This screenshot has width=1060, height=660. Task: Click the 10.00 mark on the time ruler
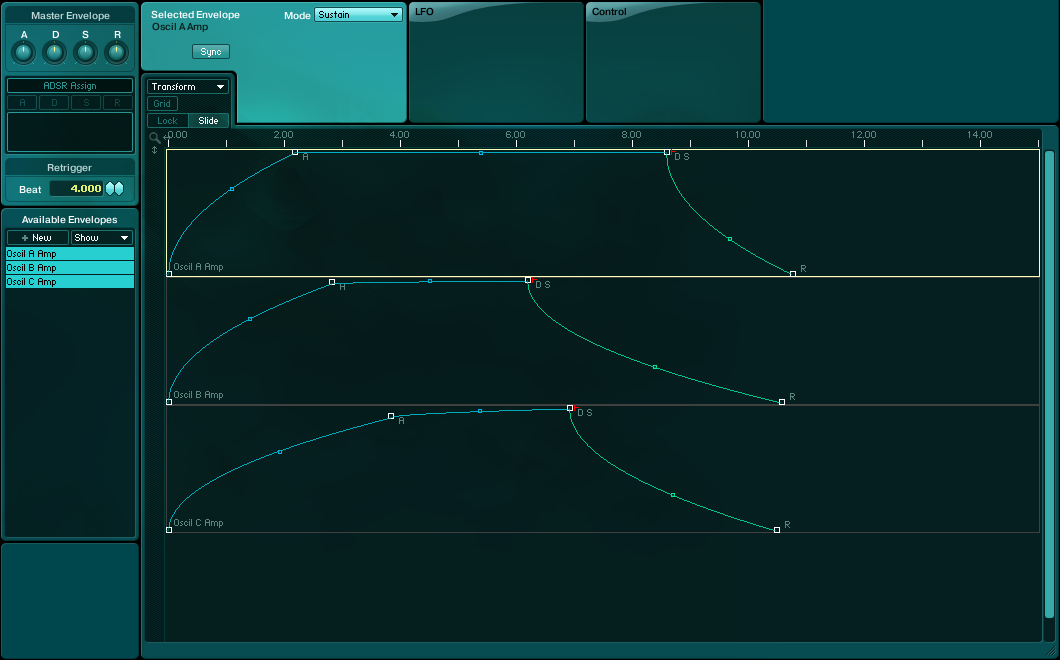tap(748, 135)
